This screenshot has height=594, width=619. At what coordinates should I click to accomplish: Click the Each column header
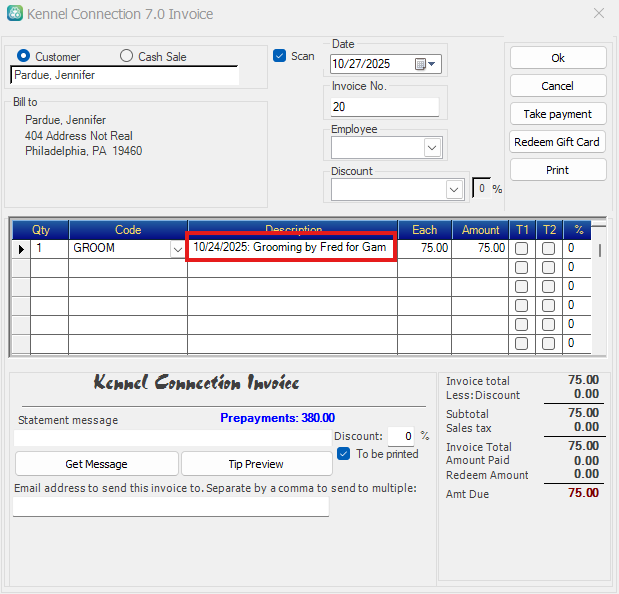pos(425,230)
